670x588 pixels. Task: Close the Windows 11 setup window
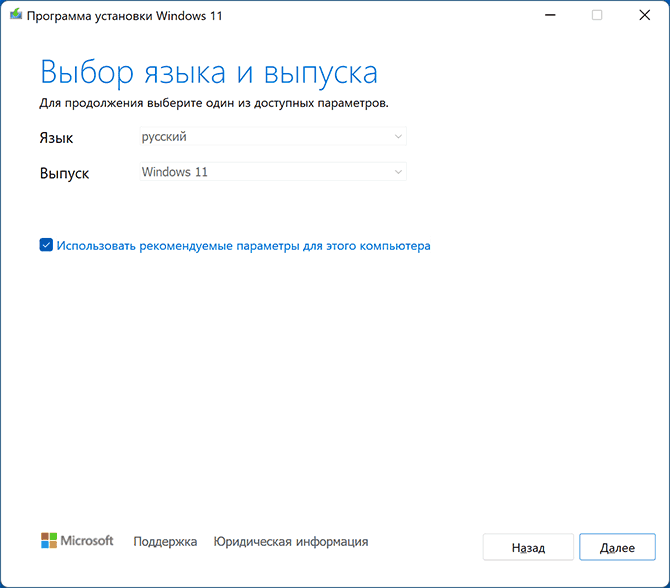(x=644, y=15)
